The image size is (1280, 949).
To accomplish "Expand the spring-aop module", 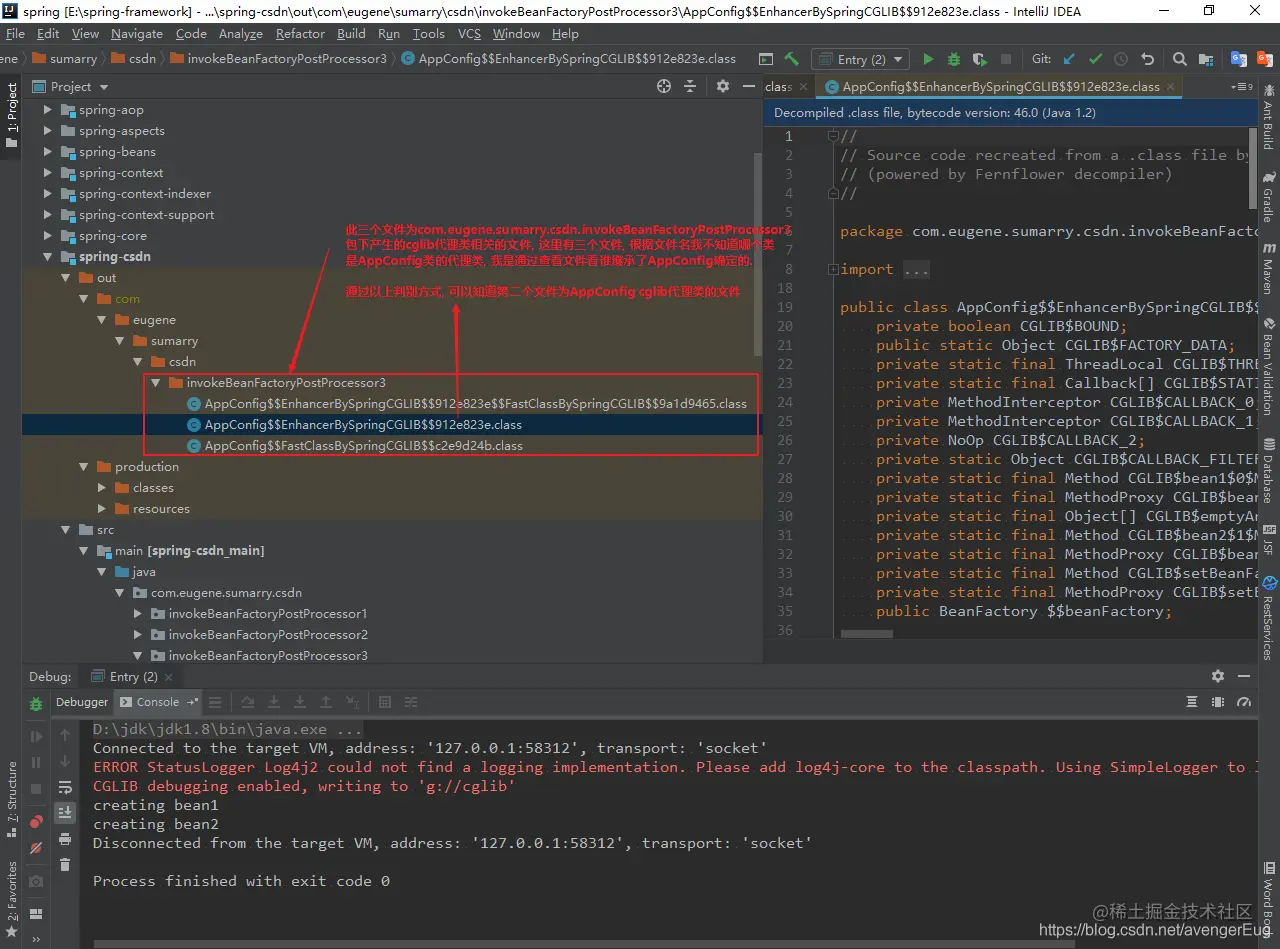I will 47,110.
